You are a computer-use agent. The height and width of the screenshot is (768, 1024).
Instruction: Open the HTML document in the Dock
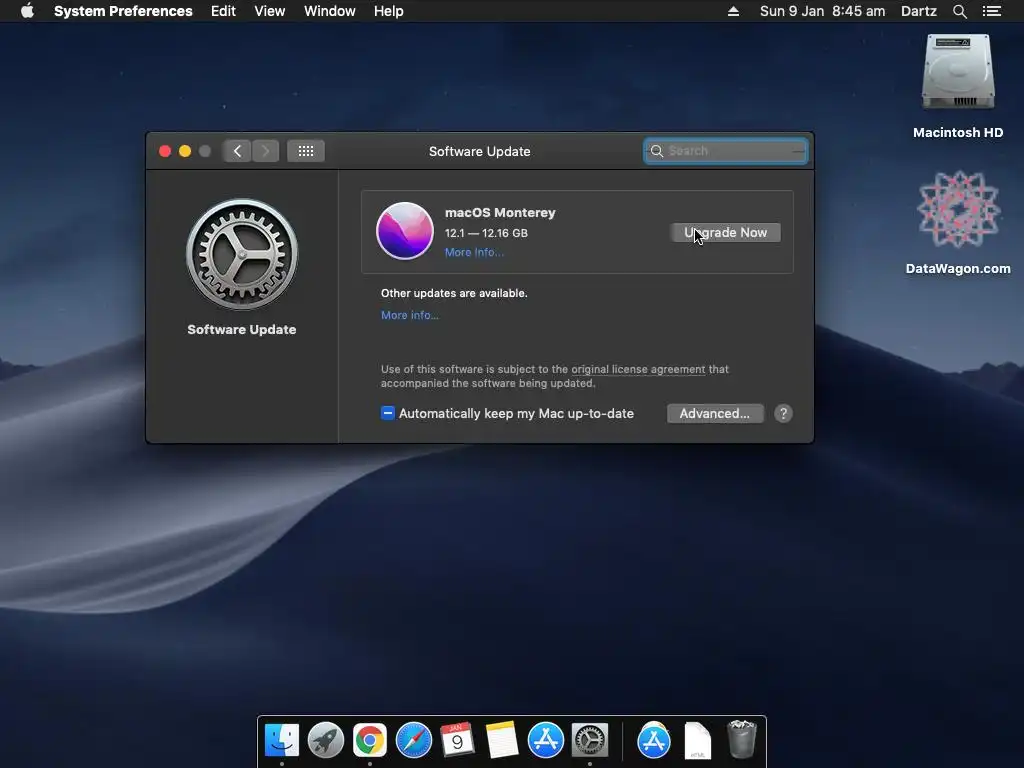click(x=697, y=741)
